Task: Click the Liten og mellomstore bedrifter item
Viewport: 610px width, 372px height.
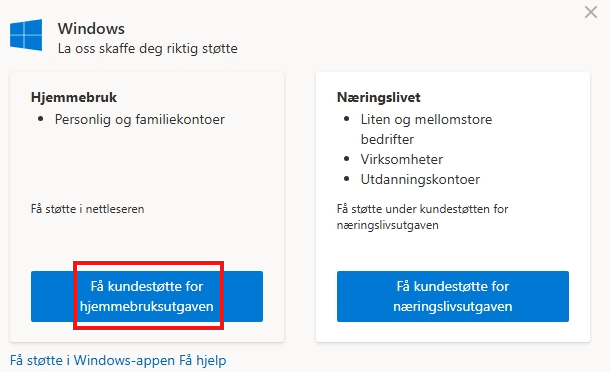Action: click(426, 129)
